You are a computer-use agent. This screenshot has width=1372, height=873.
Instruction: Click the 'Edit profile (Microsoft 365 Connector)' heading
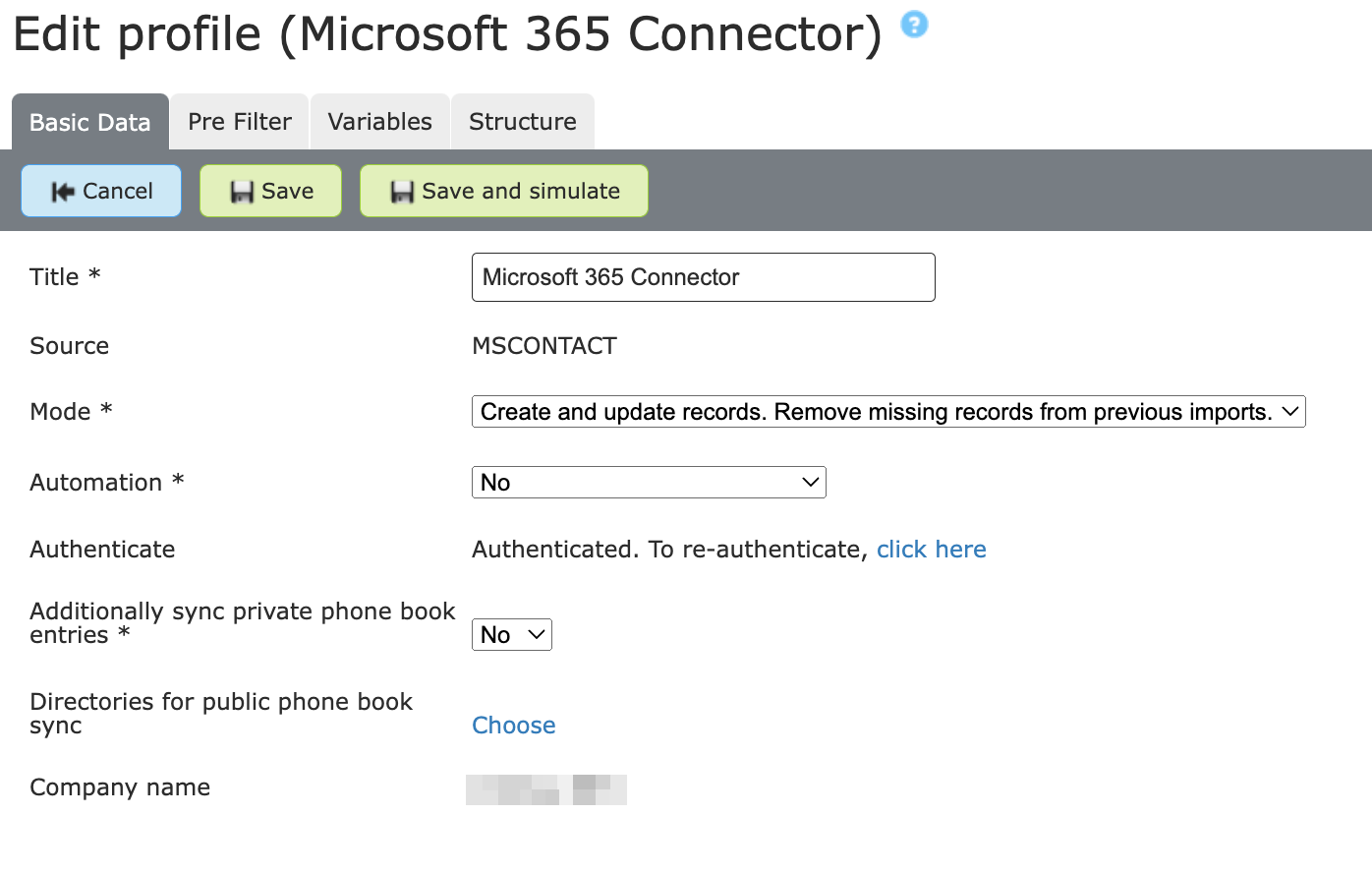(x=447, y=34)
